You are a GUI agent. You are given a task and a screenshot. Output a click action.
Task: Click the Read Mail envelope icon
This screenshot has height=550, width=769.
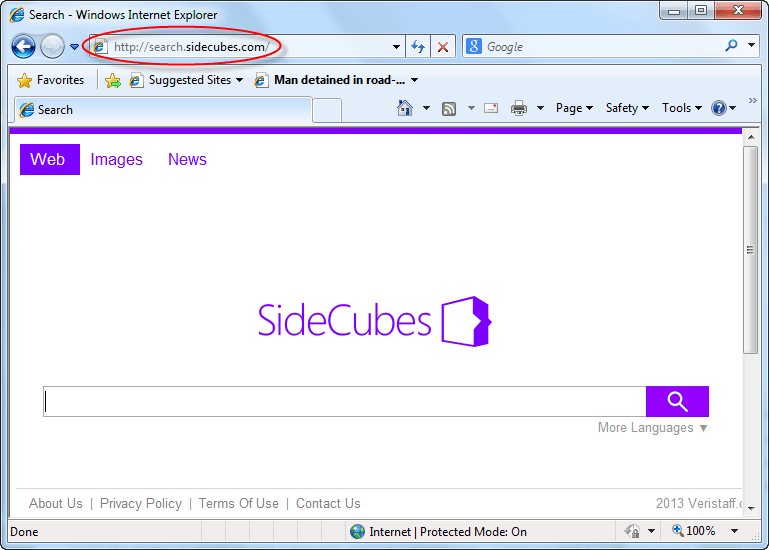491,108
